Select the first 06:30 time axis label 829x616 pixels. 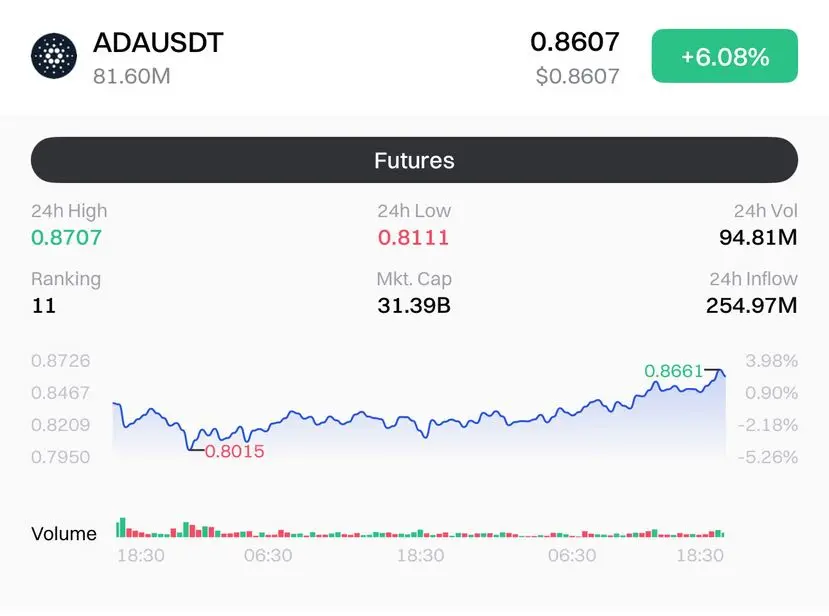[268, 555]
